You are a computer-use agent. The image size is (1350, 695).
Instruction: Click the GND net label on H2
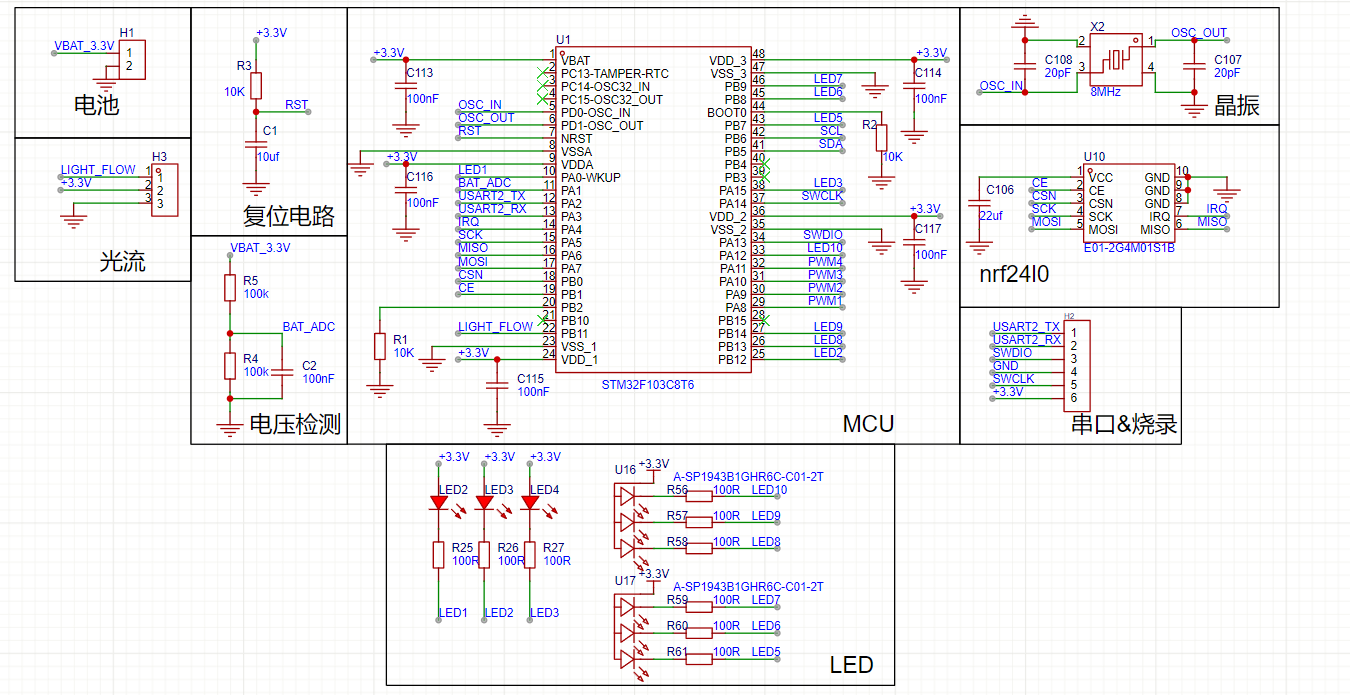tap(1006, 366)
